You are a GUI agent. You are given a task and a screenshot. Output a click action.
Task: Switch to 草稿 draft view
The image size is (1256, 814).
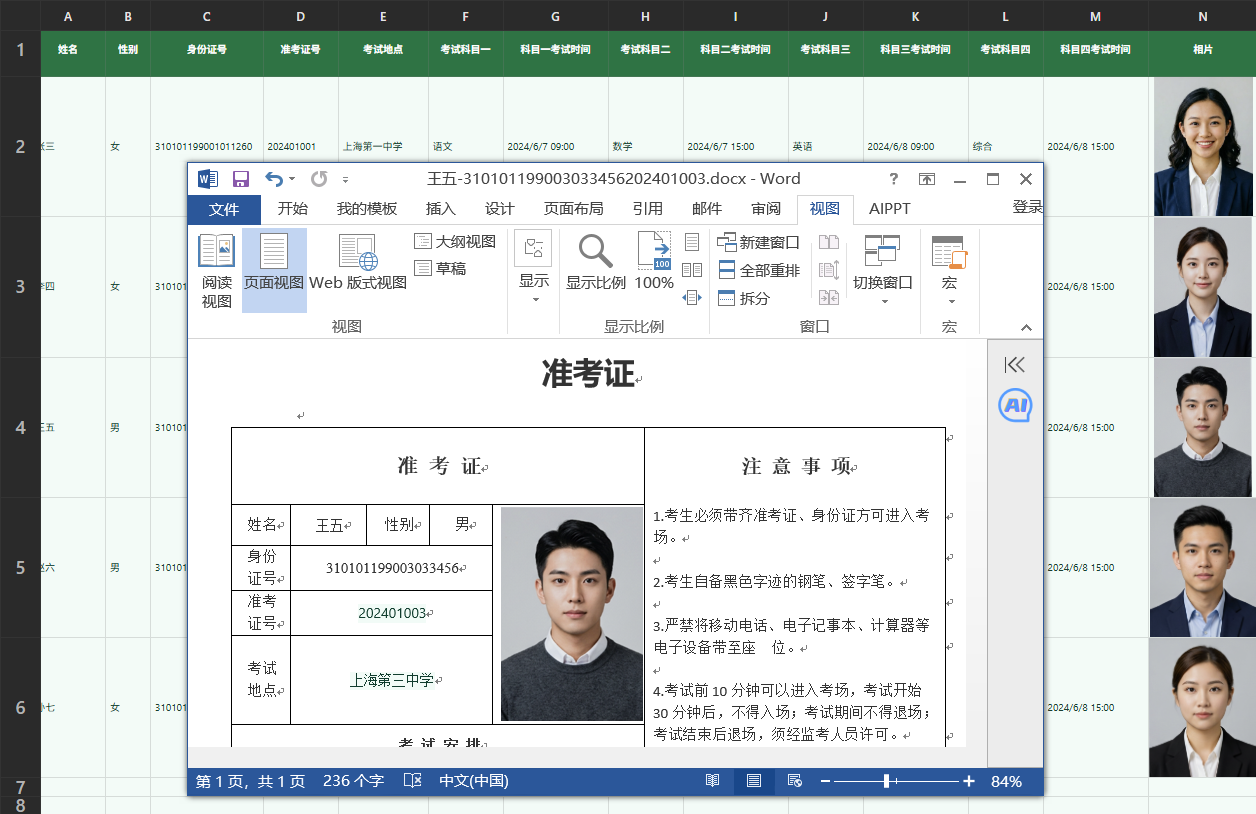point(438,267)
